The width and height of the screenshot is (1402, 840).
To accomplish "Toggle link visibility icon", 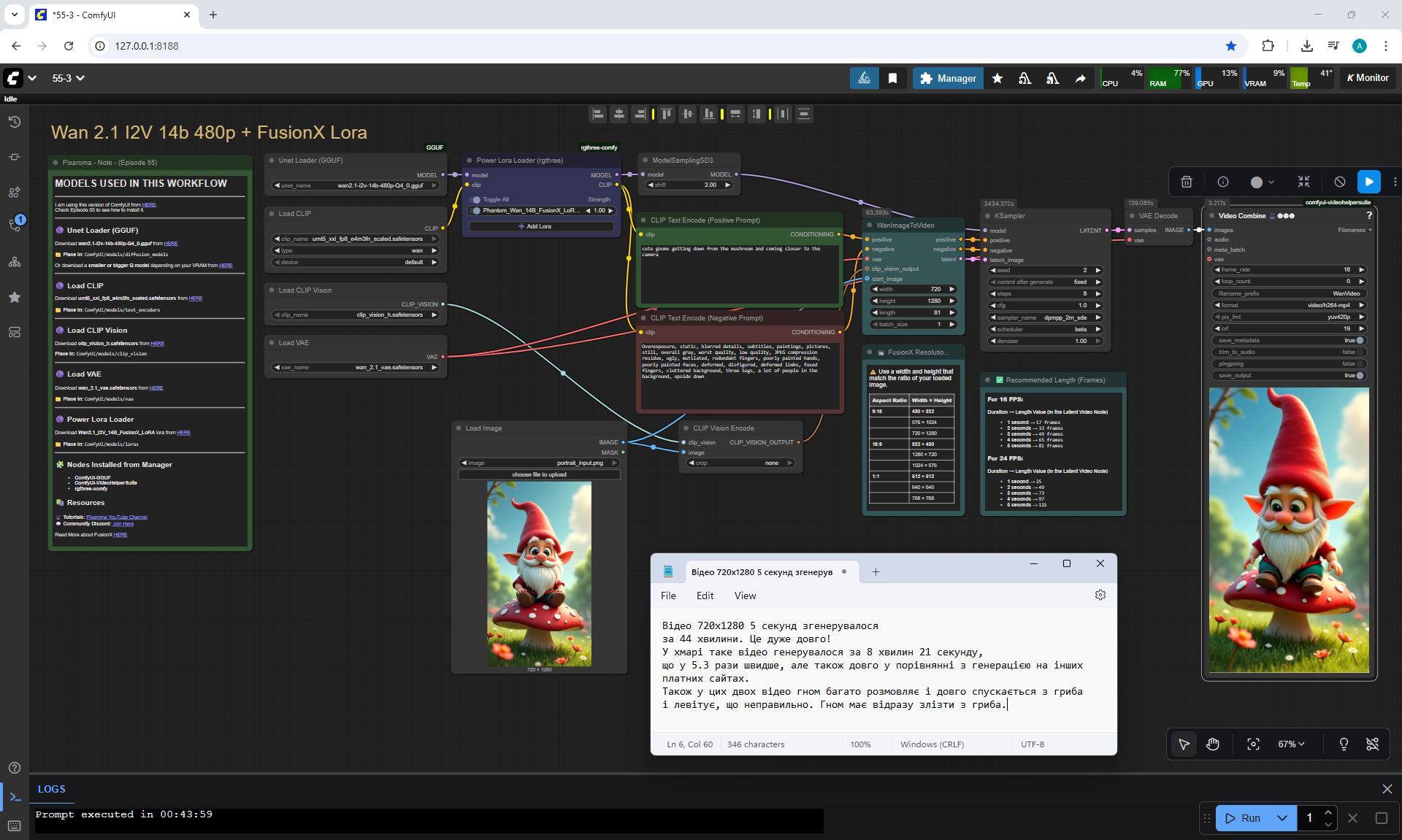I will [1372, 744].
